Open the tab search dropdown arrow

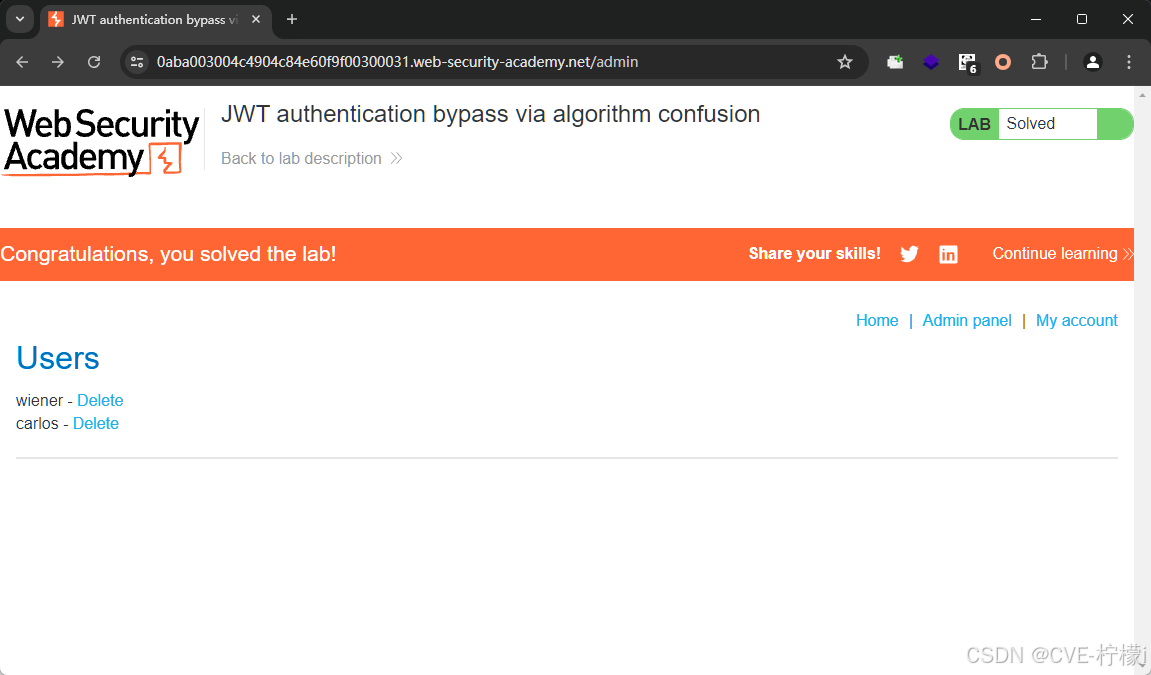point(20,19)
